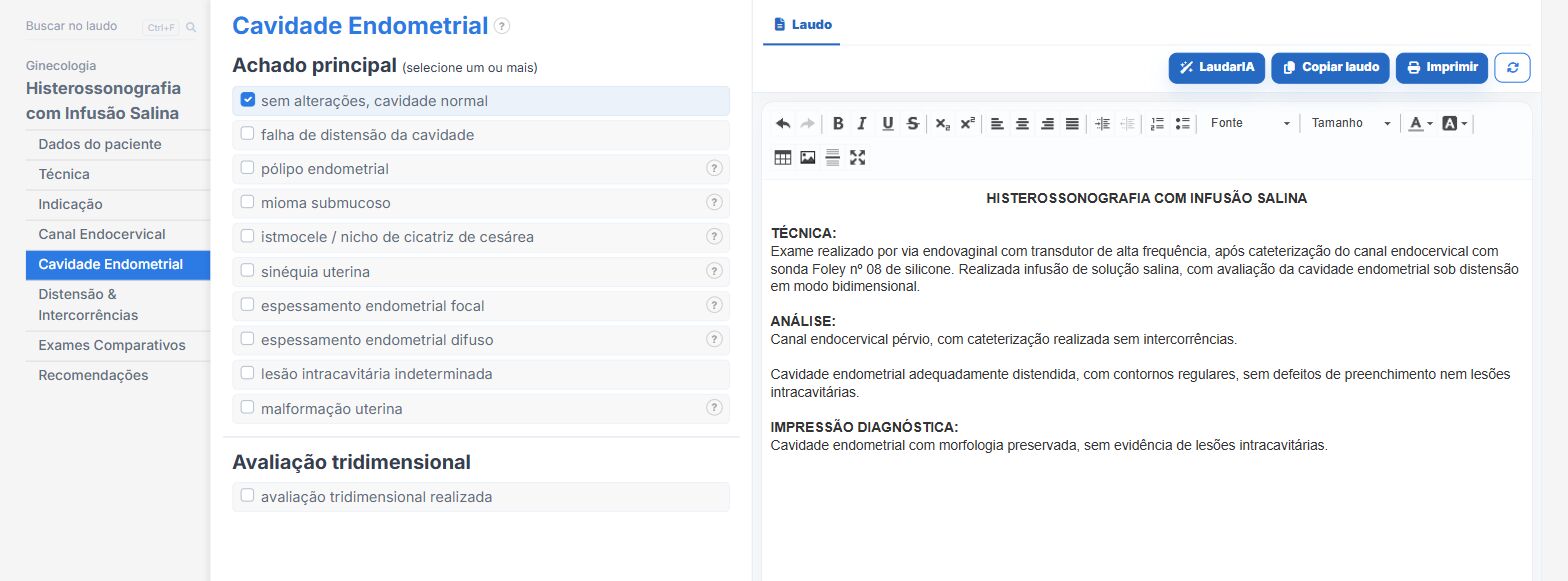The image size is (1568, 581).
Task: Insert a table into the laudo
Action: 783,157
